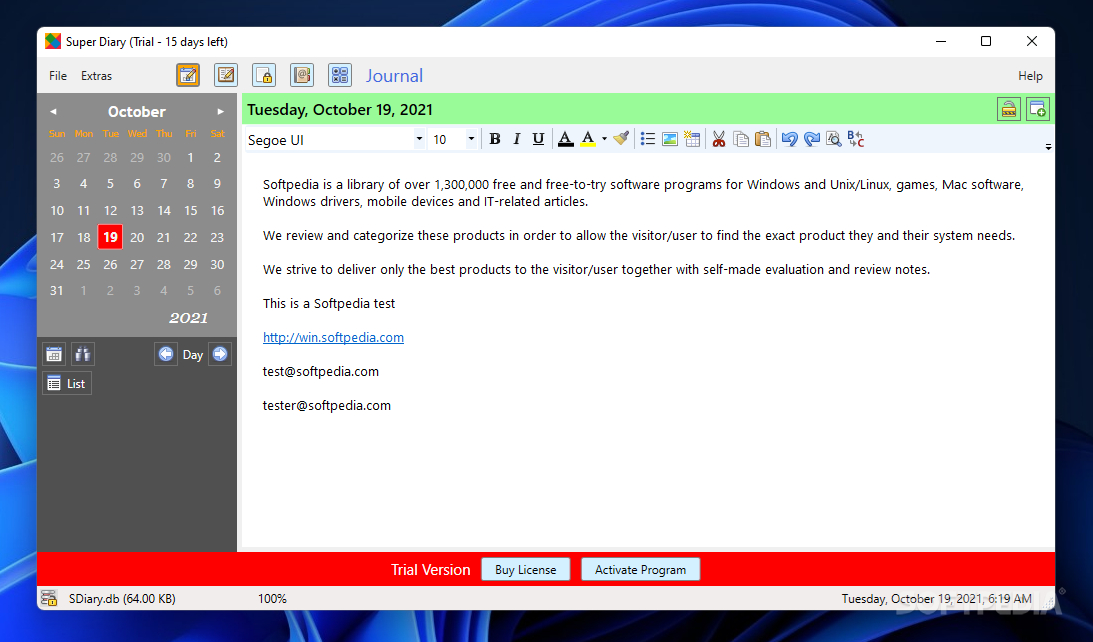Open the binoculars search icon

pos(82,354)
